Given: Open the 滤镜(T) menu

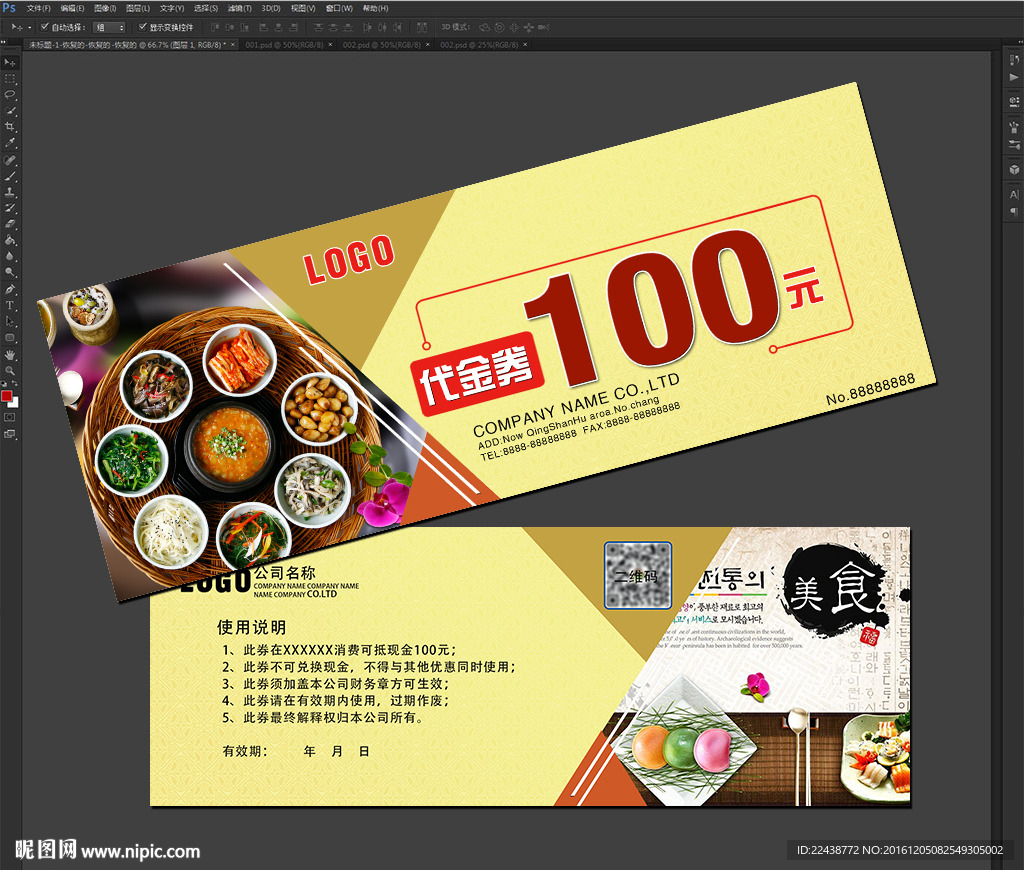Looking at the screenshot, I should pyautogui.click(x=238, y=8).
